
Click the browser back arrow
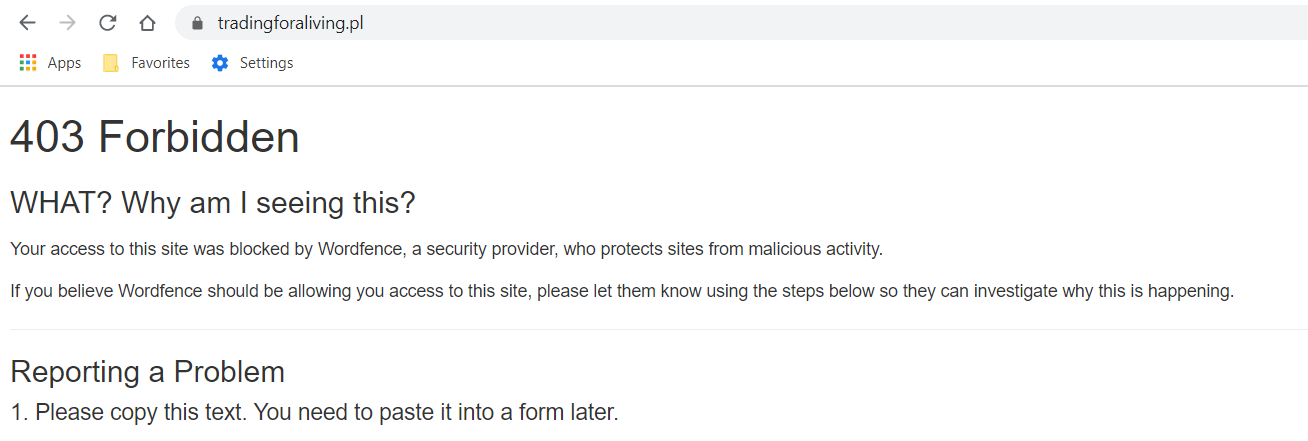click(x=27, y=23)
